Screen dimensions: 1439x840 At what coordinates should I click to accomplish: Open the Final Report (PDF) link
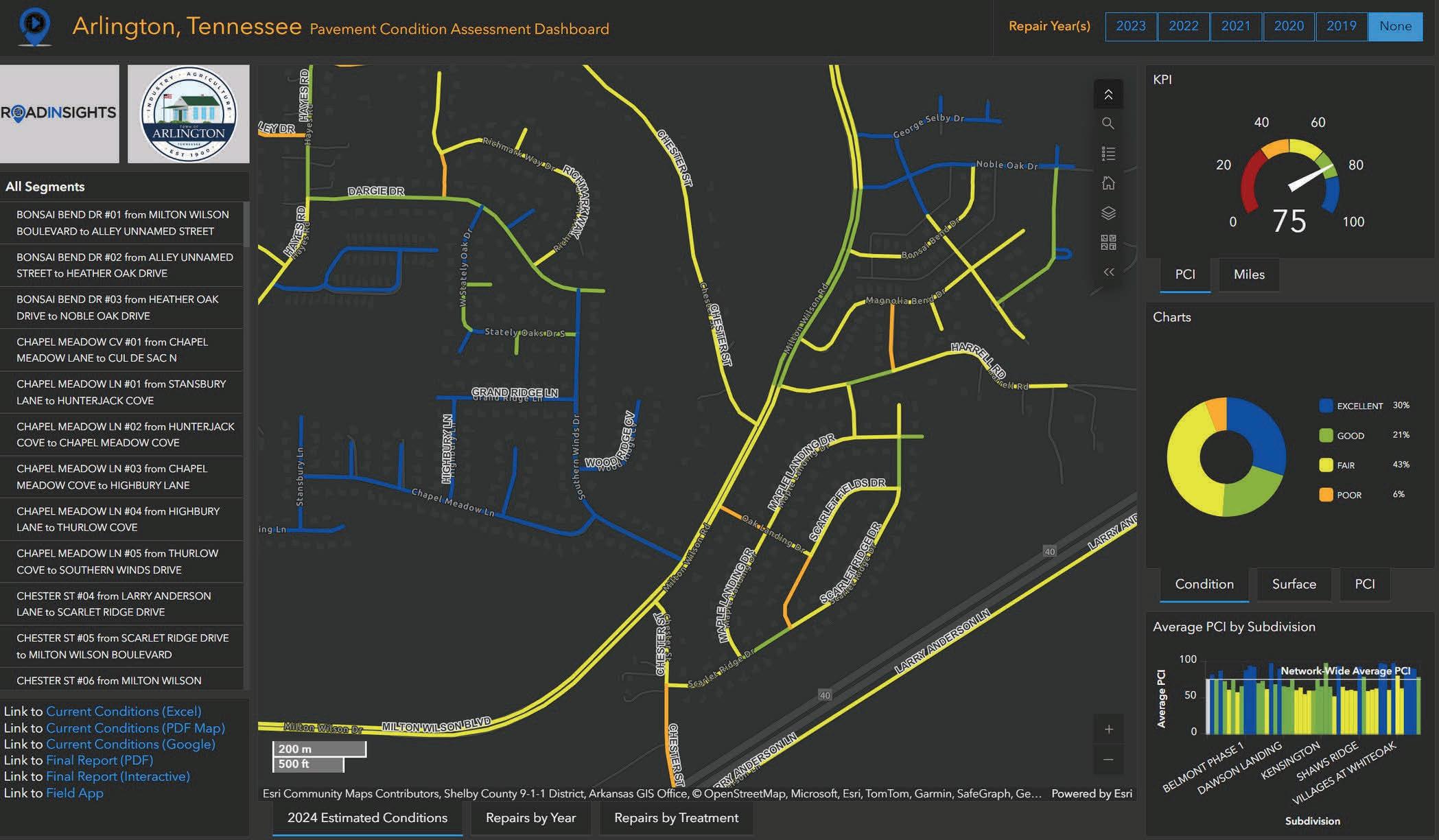(99, 760)
